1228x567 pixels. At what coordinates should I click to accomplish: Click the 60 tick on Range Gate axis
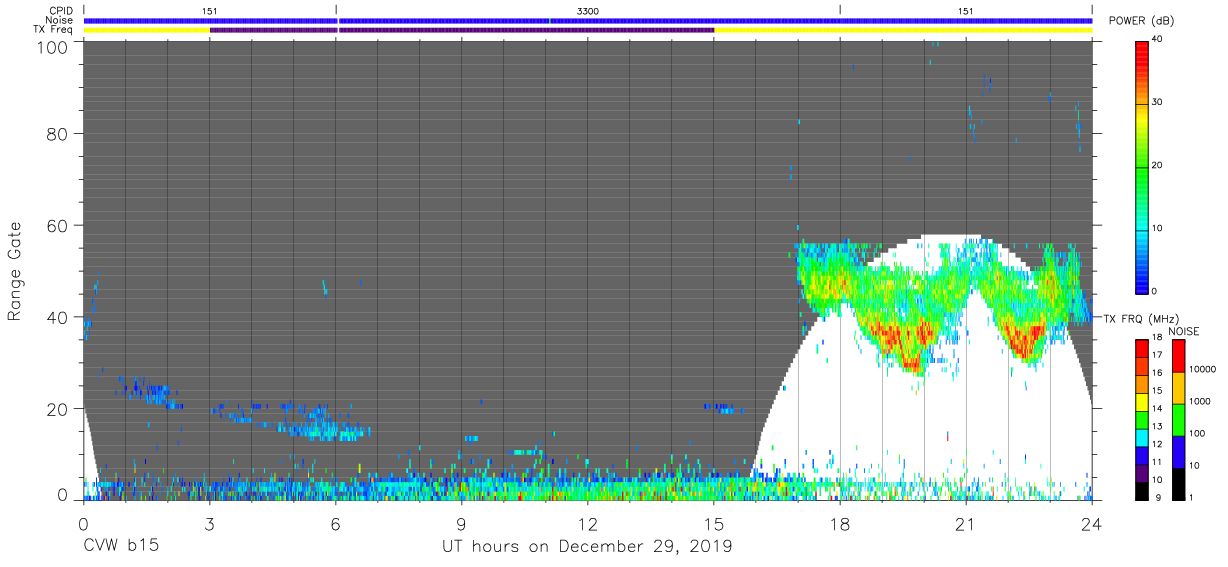(57, 225)
